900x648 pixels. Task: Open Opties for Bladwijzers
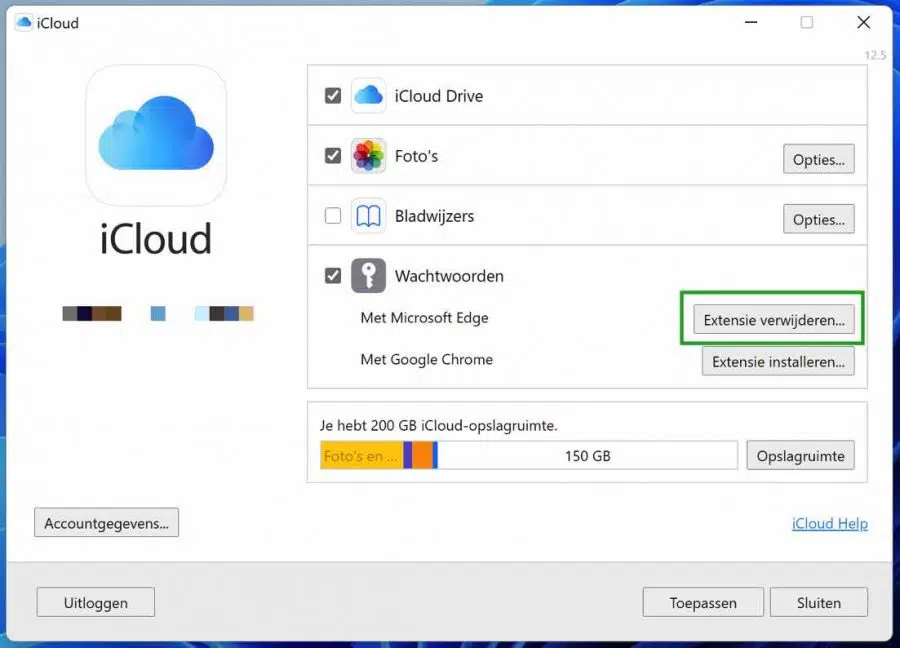818,219
